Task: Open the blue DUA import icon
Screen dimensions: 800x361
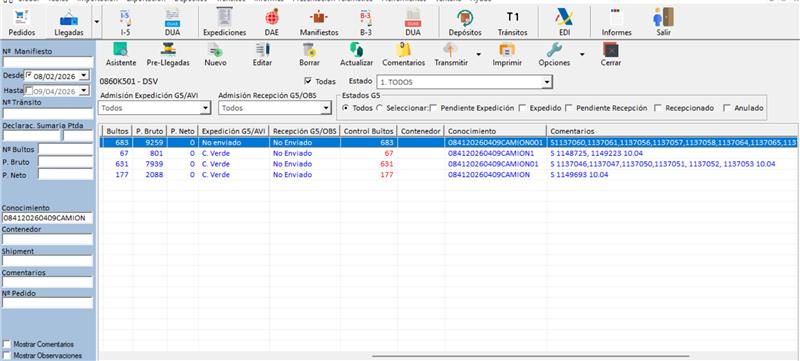Action: [x=172, y=23]
